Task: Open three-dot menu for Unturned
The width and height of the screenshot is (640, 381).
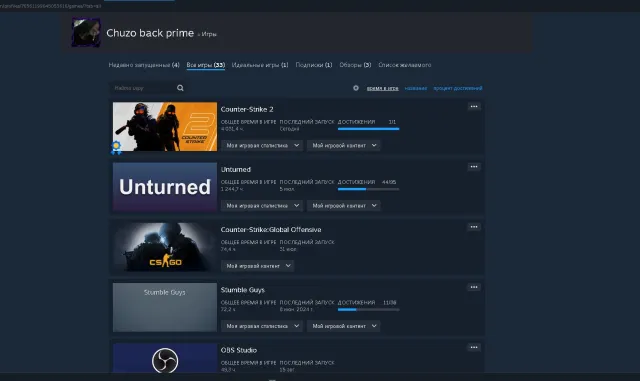Action: [x=474, y=167]
